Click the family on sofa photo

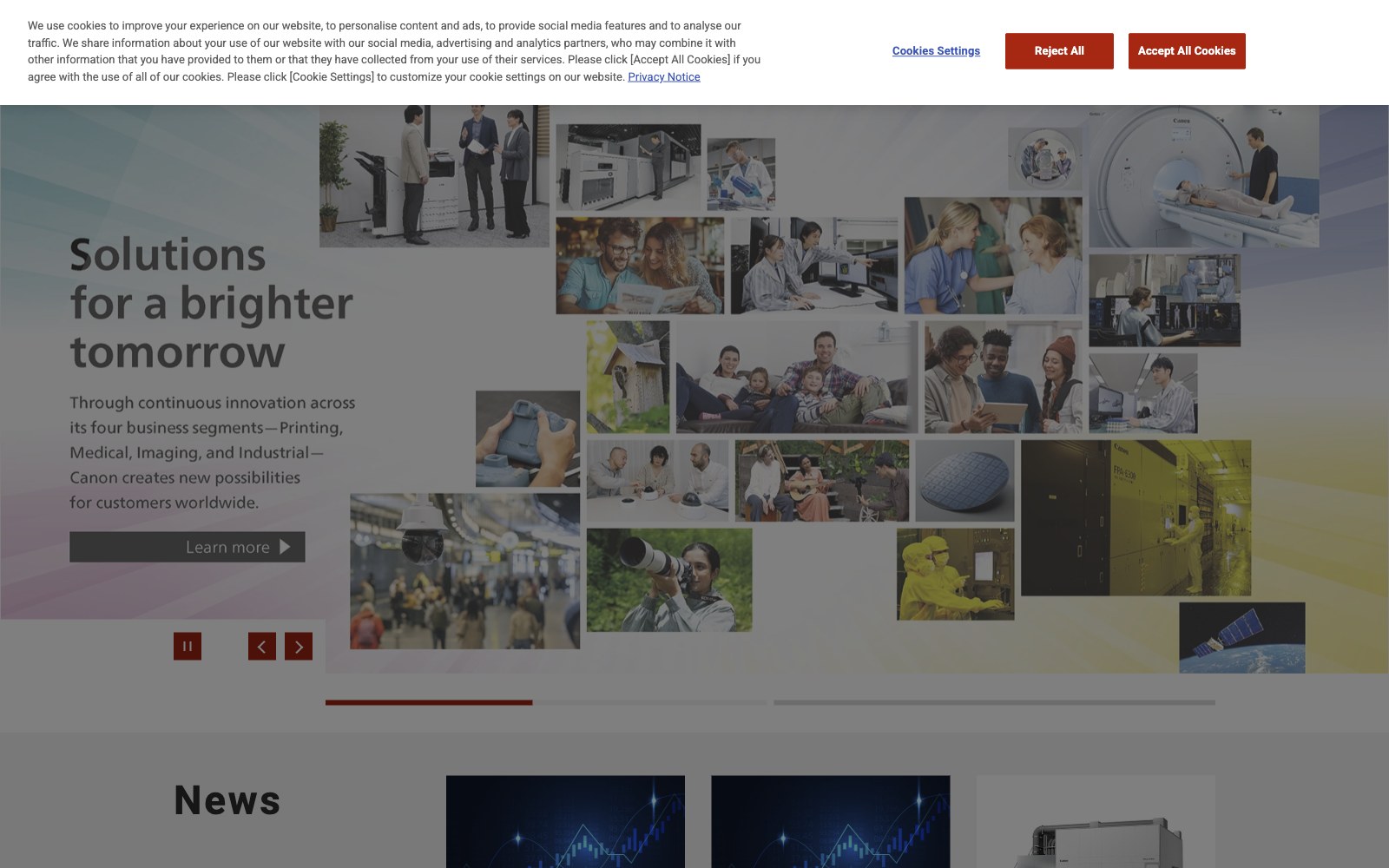[x=797, y=377]
